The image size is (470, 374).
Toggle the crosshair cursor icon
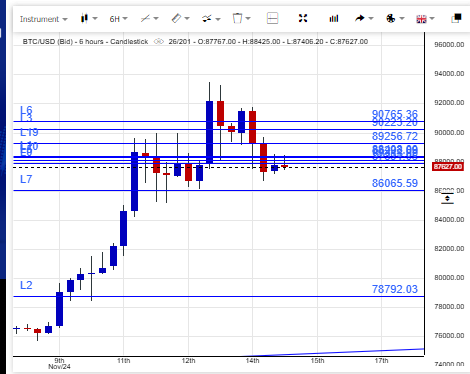(272, 18)
